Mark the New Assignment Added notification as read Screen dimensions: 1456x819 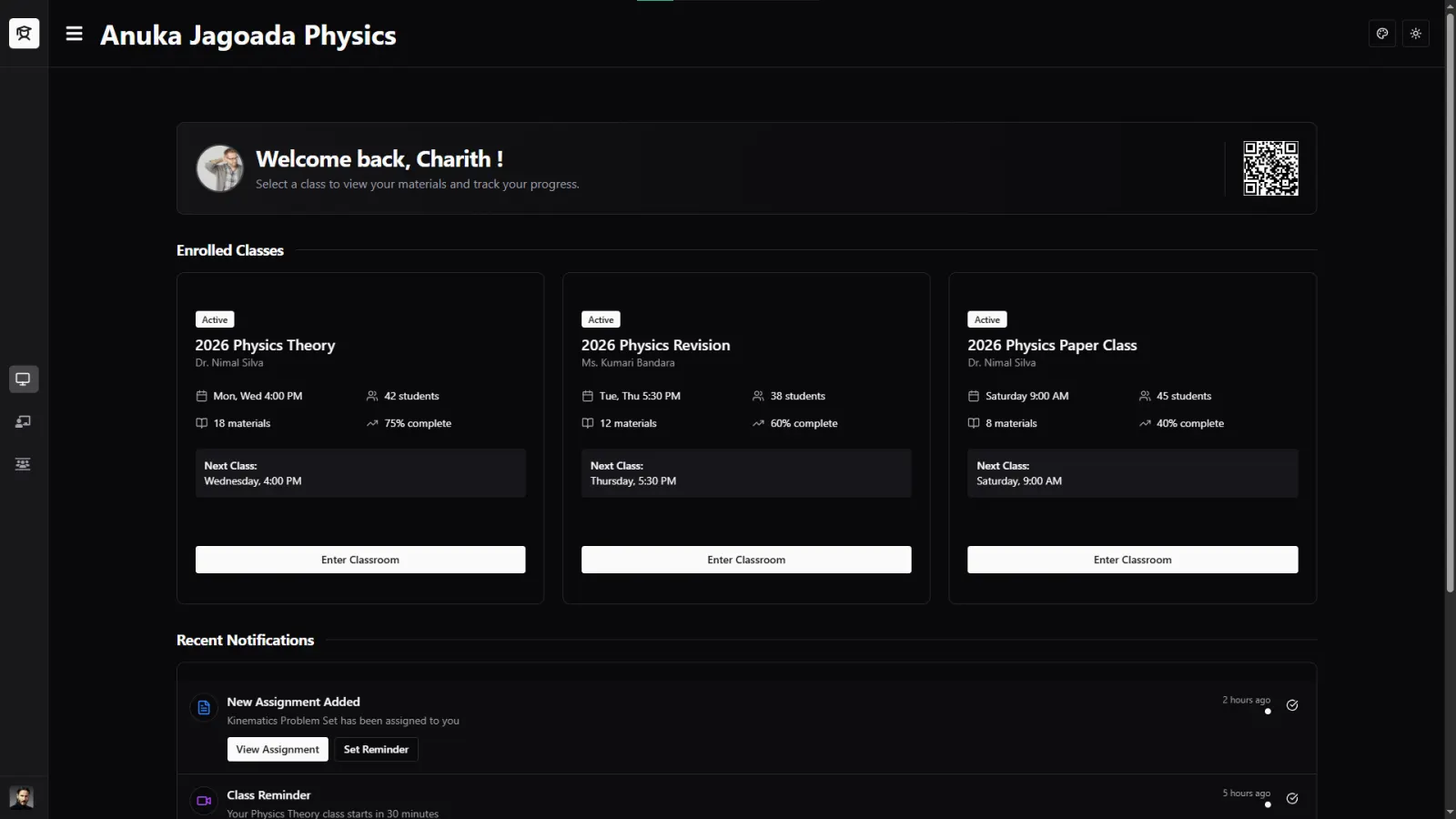point(1292,705)
